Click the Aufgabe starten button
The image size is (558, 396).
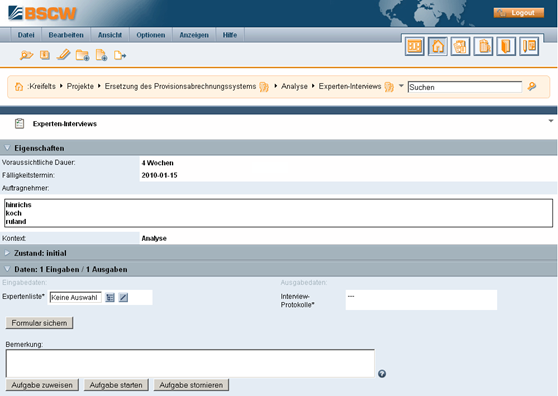tap(116, 385)
